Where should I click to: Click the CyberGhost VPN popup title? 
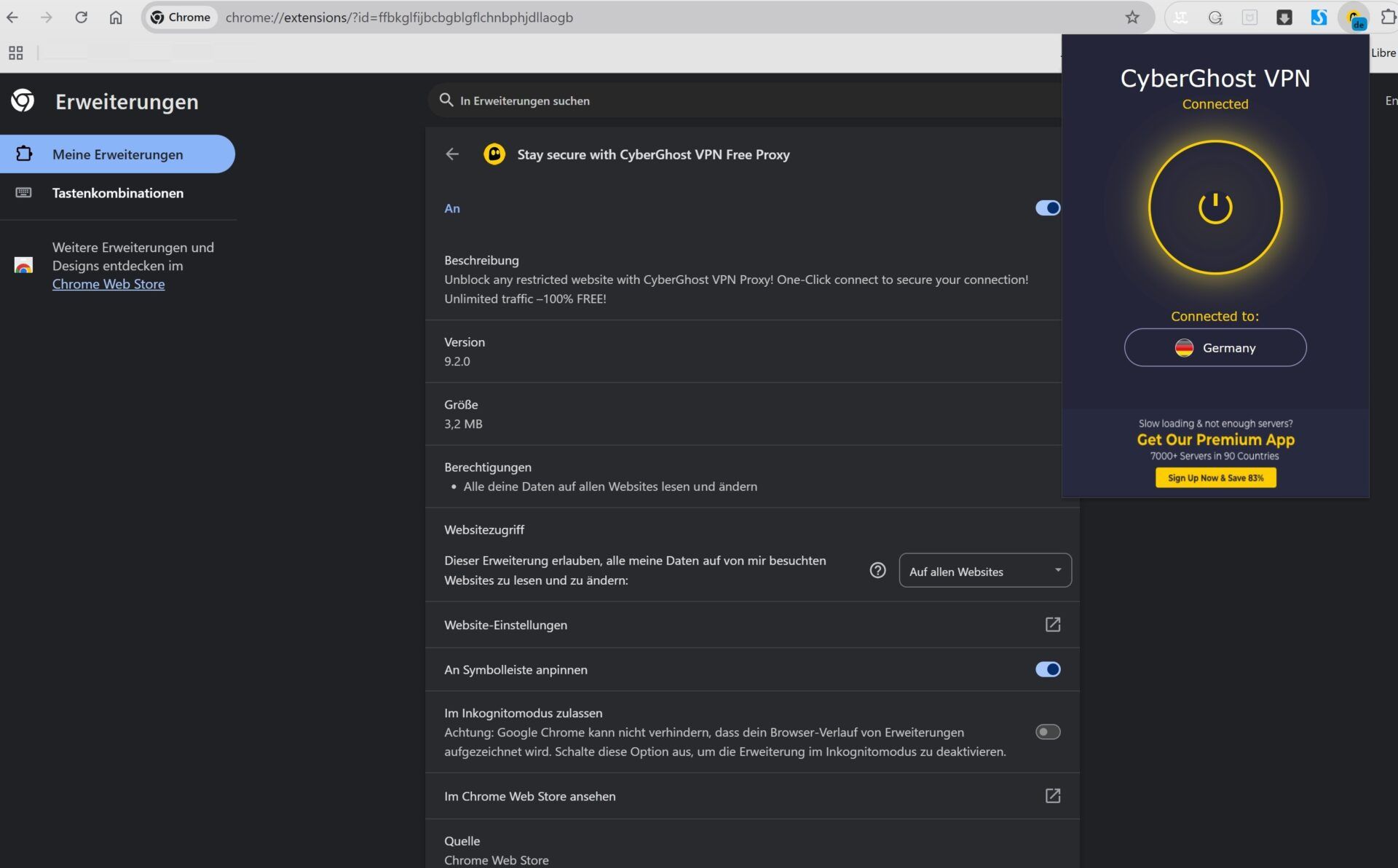click(1215, 78)
